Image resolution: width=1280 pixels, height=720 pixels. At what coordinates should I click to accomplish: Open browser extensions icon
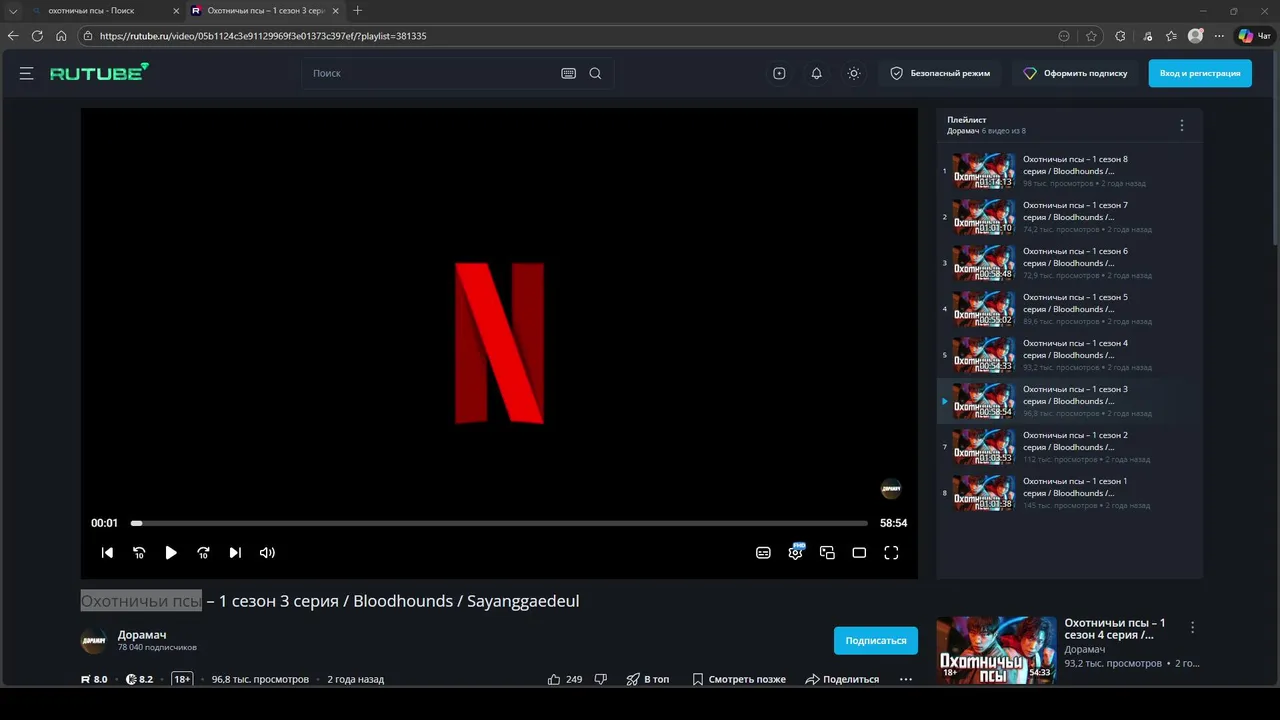point(1120,36)
